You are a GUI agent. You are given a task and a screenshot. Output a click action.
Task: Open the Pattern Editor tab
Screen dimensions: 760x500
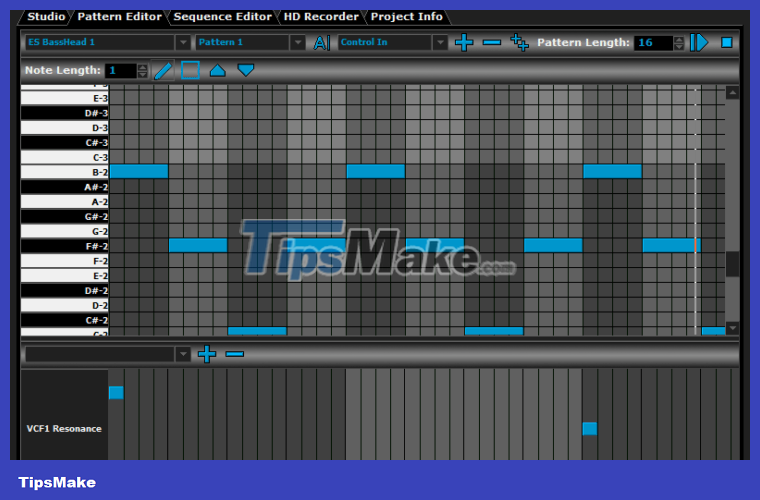point(119,16)
